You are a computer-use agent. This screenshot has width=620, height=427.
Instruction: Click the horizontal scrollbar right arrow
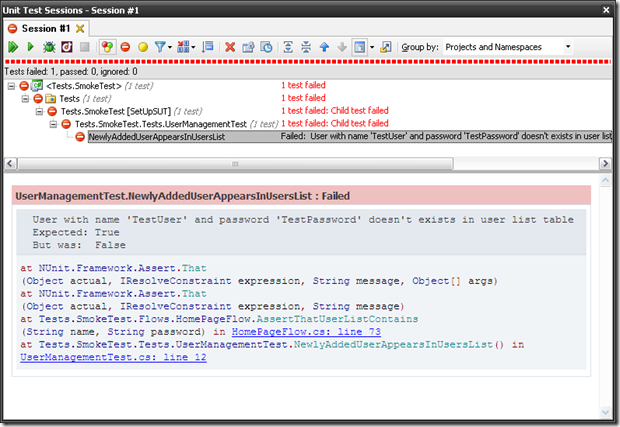tap(605, 163)
